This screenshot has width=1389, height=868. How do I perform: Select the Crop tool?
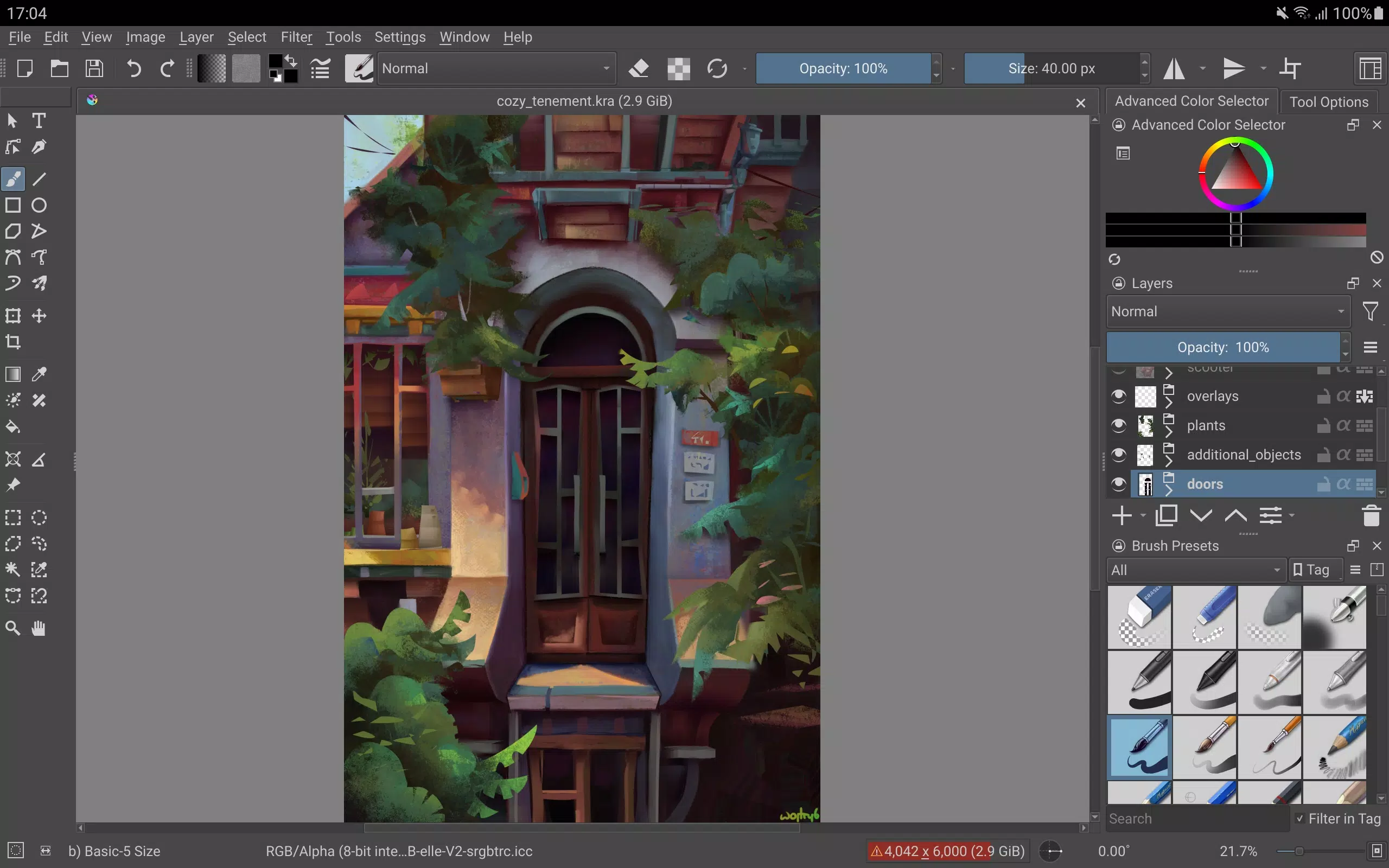13,342
